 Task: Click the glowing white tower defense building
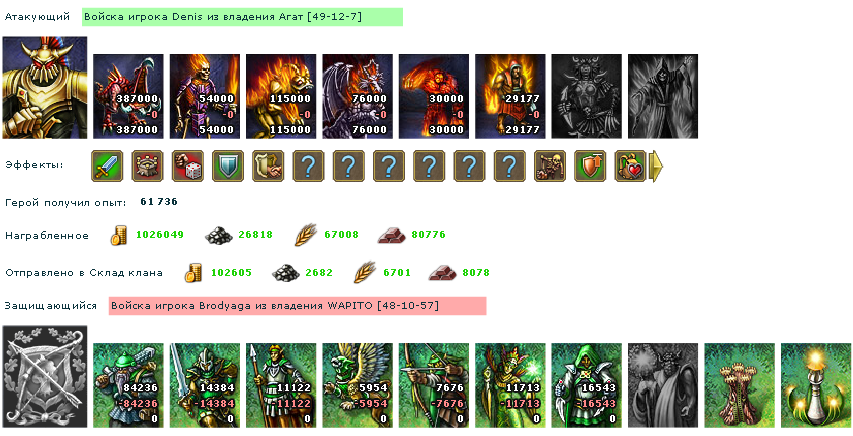click(x=815, y=385)
